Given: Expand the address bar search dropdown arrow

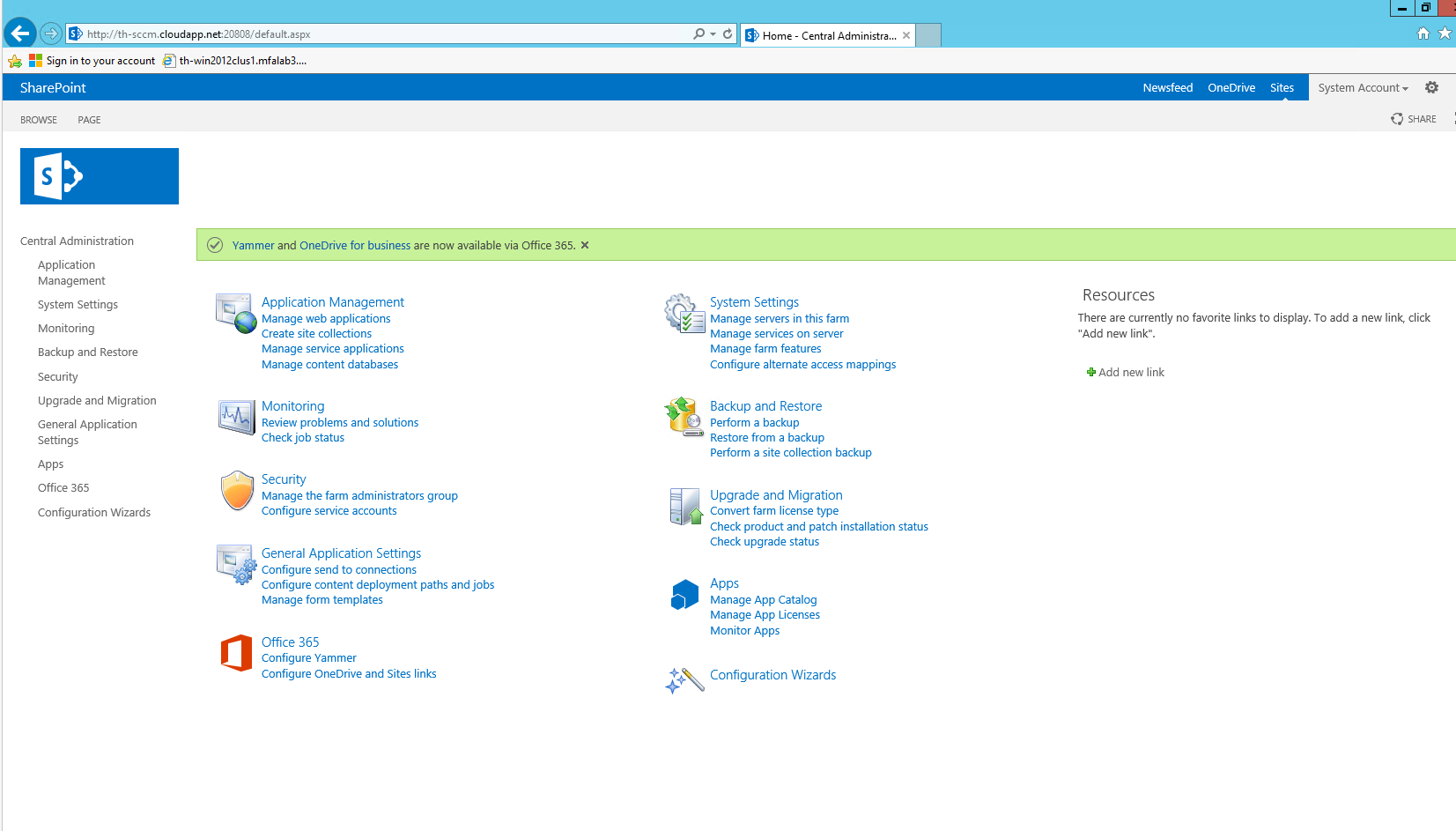Looking at the screenshot, I should coord(713,33).
